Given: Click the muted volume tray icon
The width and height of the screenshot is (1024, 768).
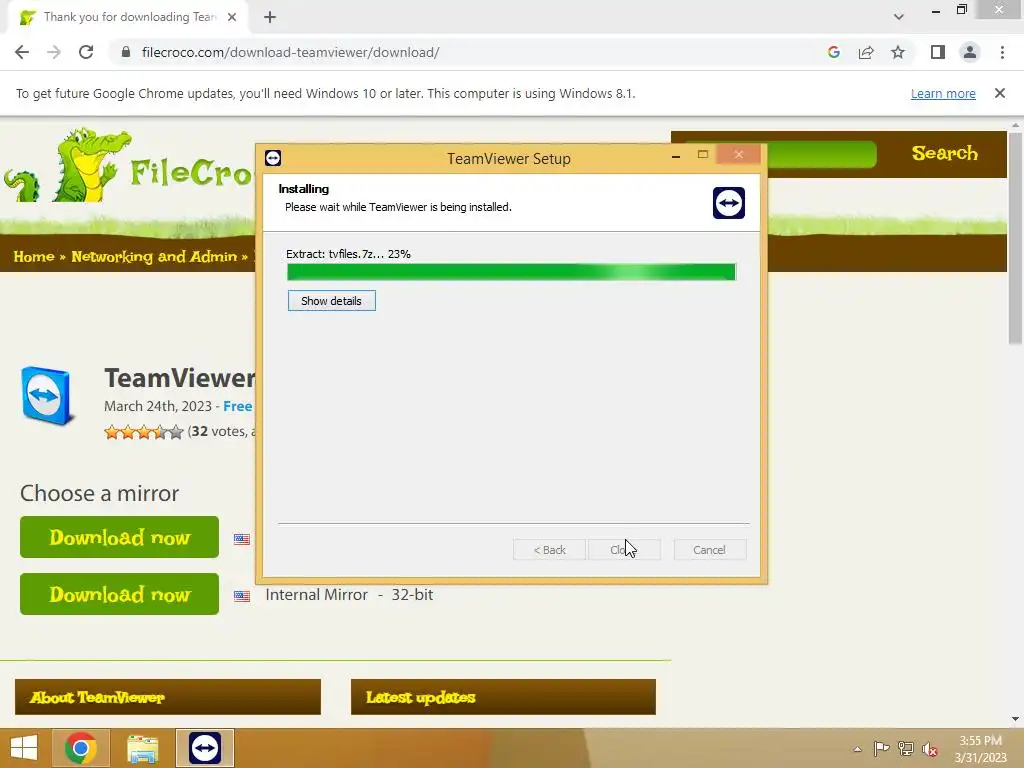Looking at the screenshot, I should tap(929, 749).
